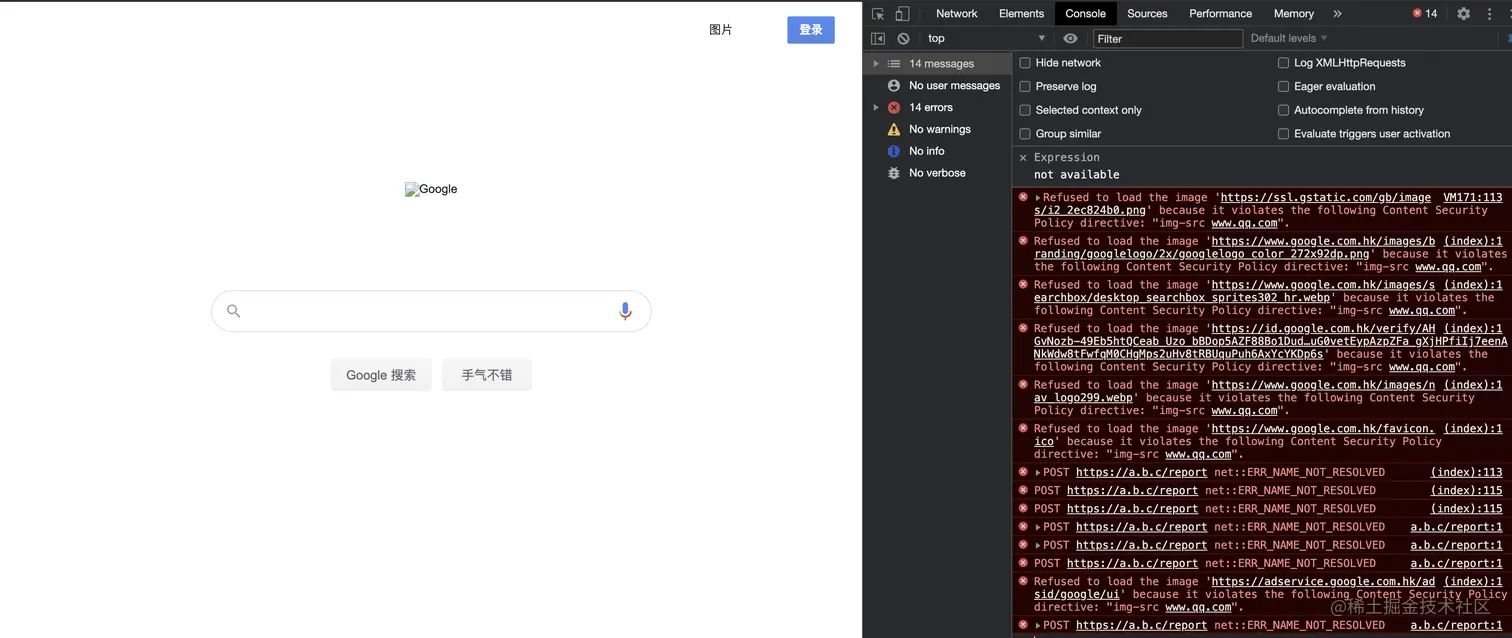Click the Google search text field
This screenshot has width=1512, height=638.
pyautogui.click(x=431, y=311)
